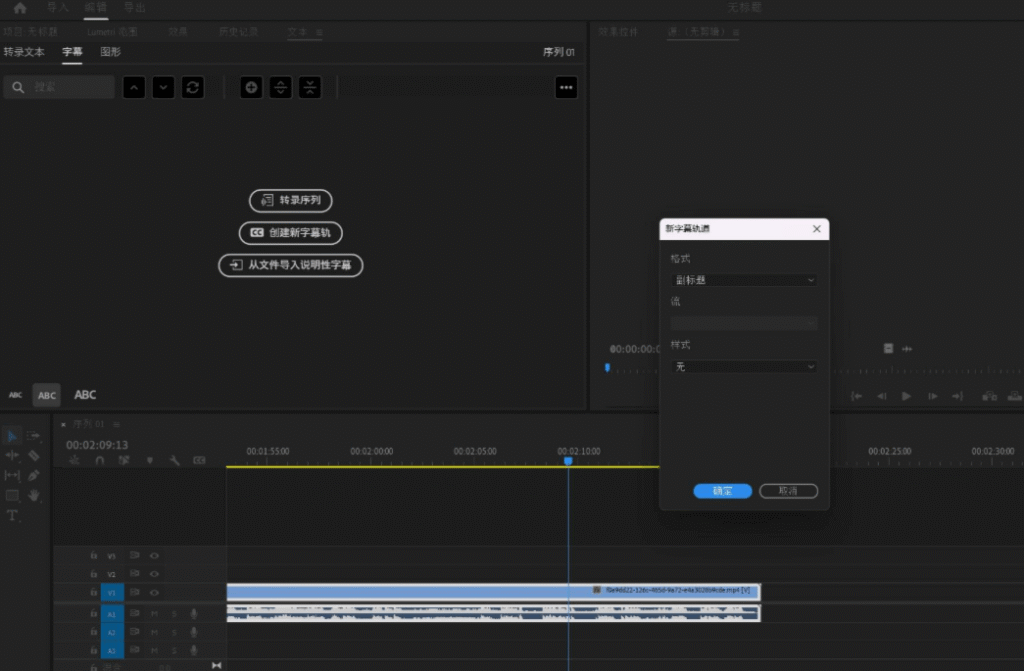This screenshot has width=1024, height=671.
Task: Toggle lock on V1 track
Action: (x=93, y=593)
